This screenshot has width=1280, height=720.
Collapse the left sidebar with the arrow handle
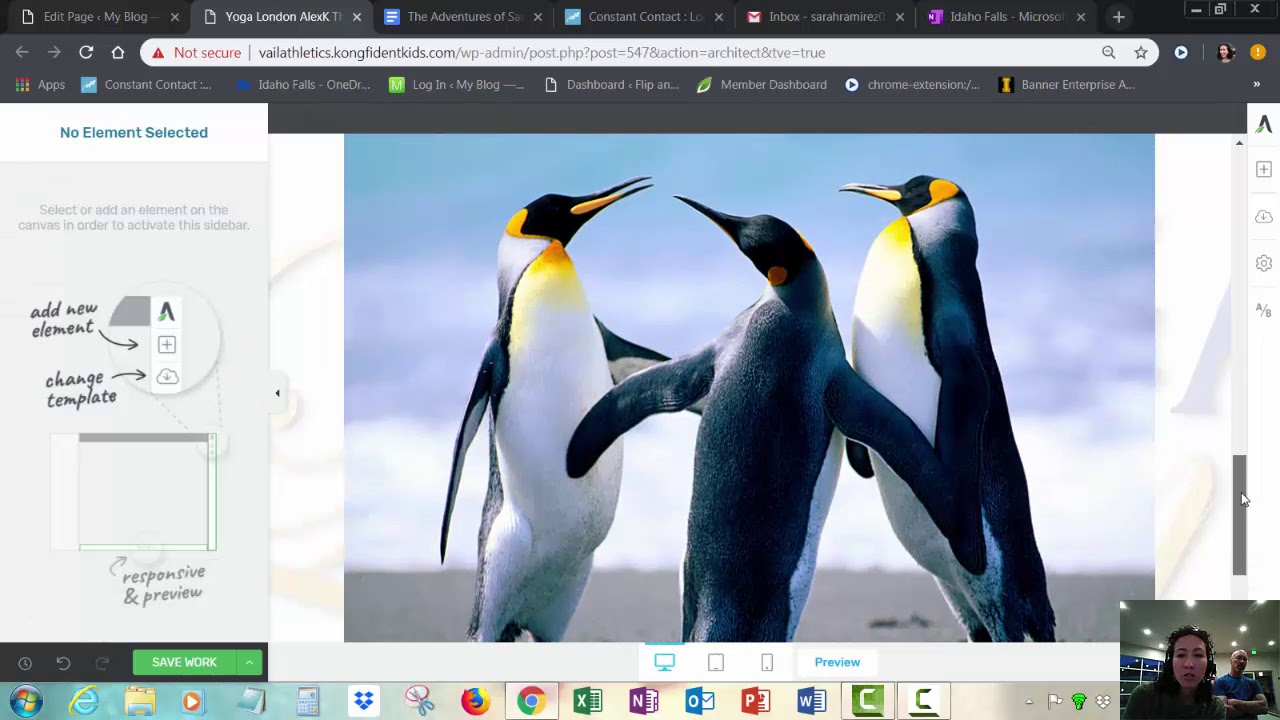coord(277,393)
